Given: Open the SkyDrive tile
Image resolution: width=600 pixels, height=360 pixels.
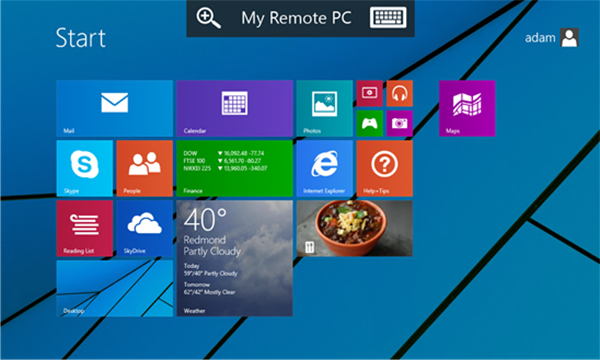Looking at the screenshot, I should (x=145, y=228).
